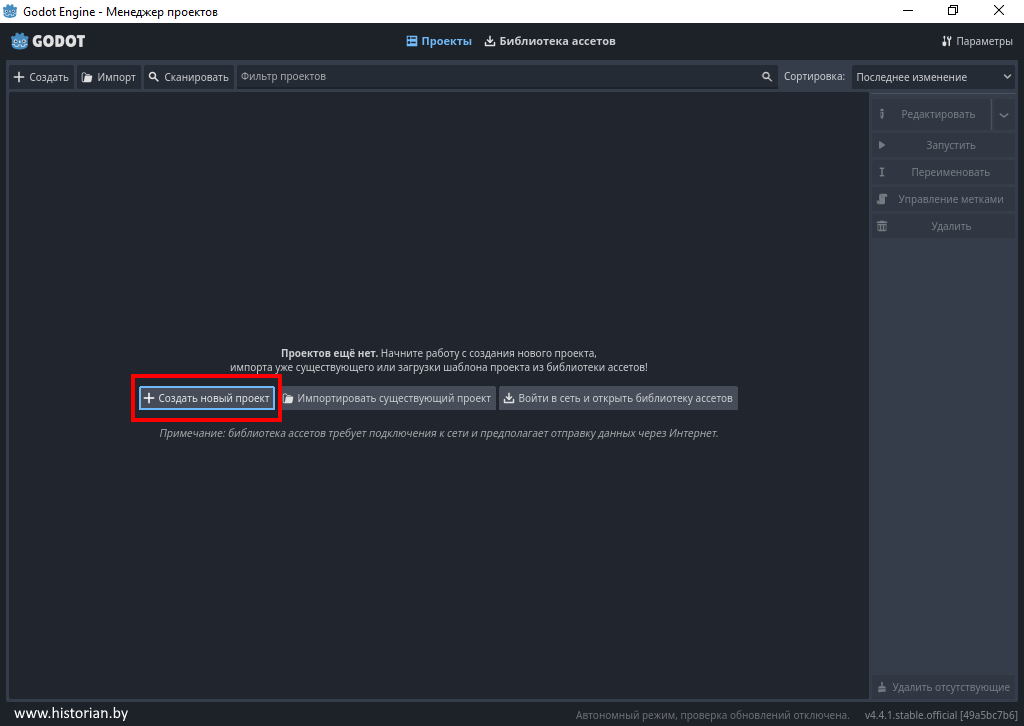Open the Параметры settings
The width and height of the screenshot is (1024, 726).
click(976, 41)
